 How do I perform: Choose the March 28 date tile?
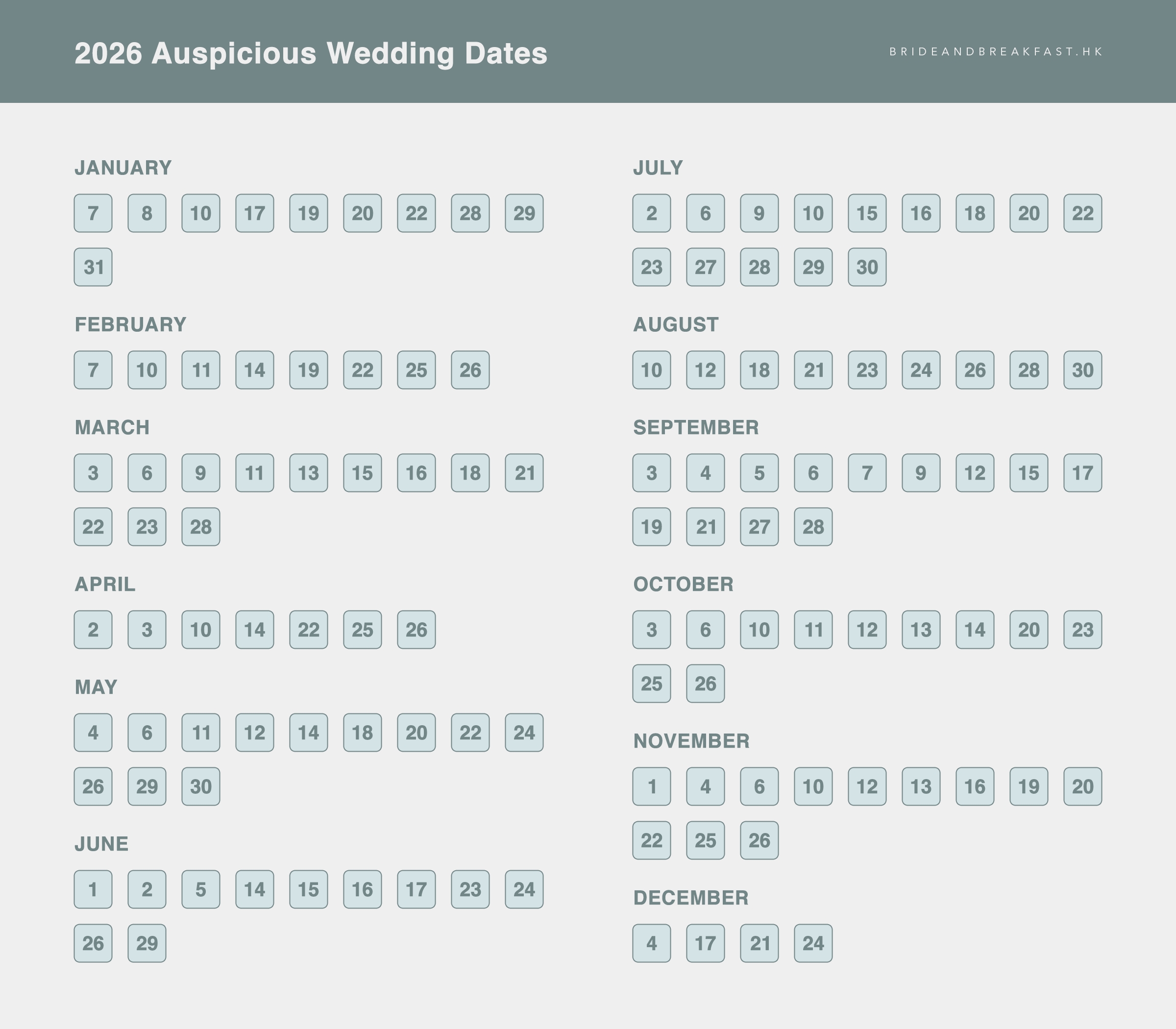(201, 527)
